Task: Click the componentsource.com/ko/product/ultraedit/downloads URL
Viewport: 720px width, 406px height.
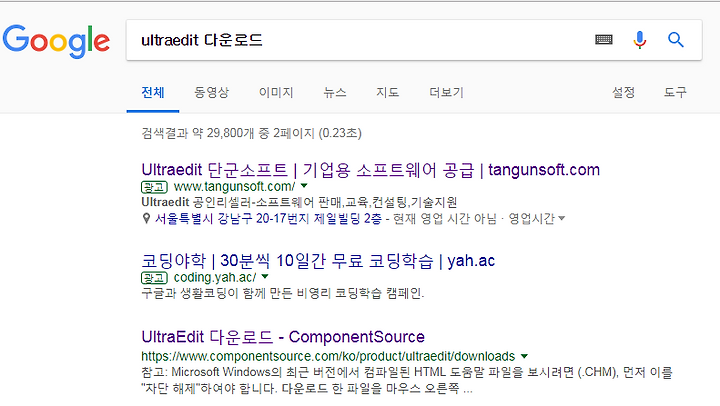Action: (x=328, y=356)
